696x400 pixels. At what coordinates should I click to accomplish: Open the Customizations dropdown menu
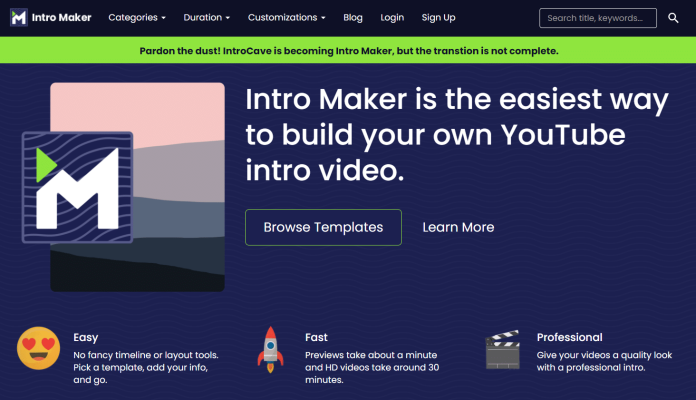(x=286, y=18)
